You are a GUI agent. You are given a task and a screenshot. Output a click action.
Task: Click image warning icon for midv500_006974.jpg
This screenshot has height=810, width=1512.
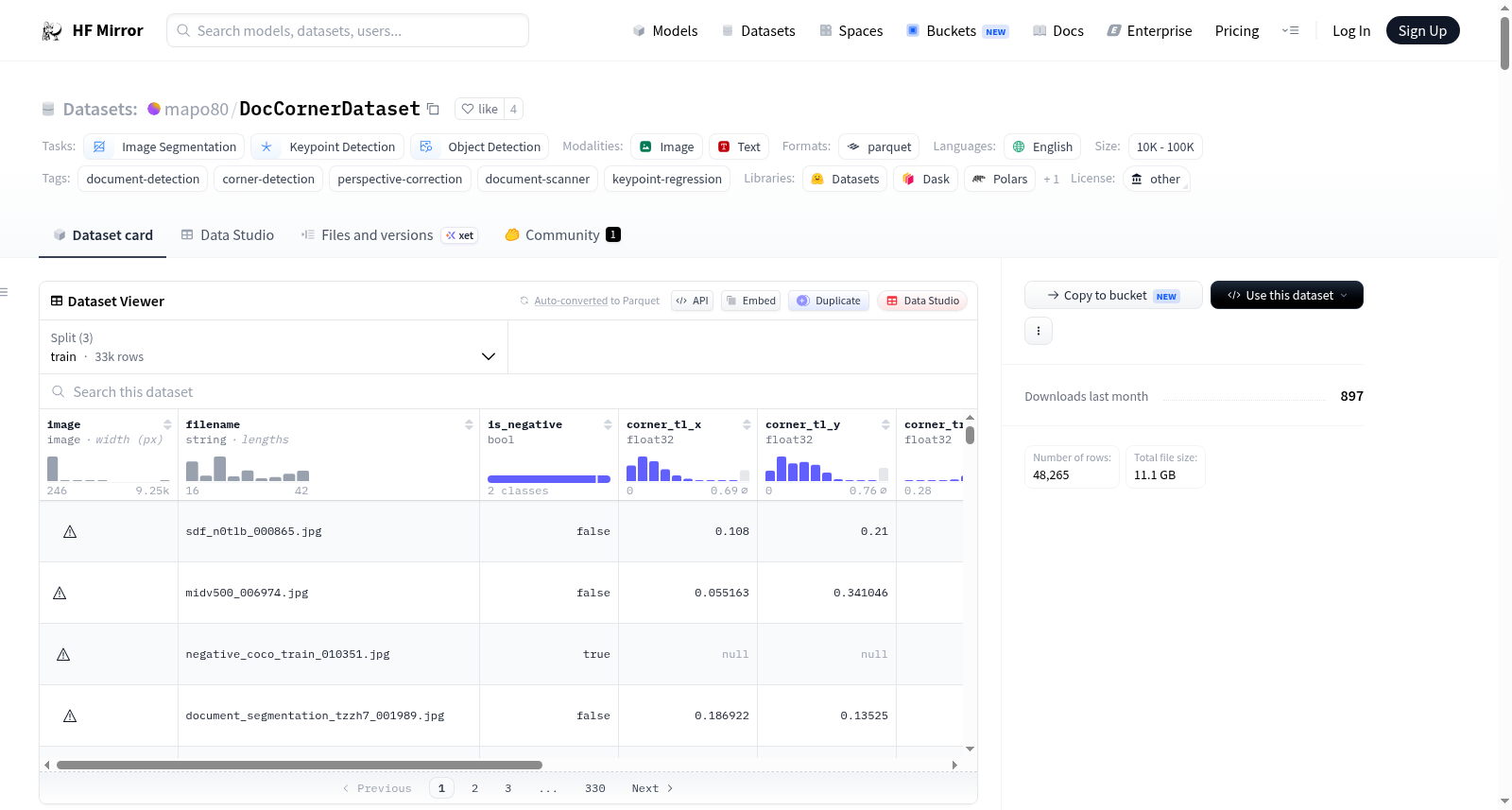[60, 594]
